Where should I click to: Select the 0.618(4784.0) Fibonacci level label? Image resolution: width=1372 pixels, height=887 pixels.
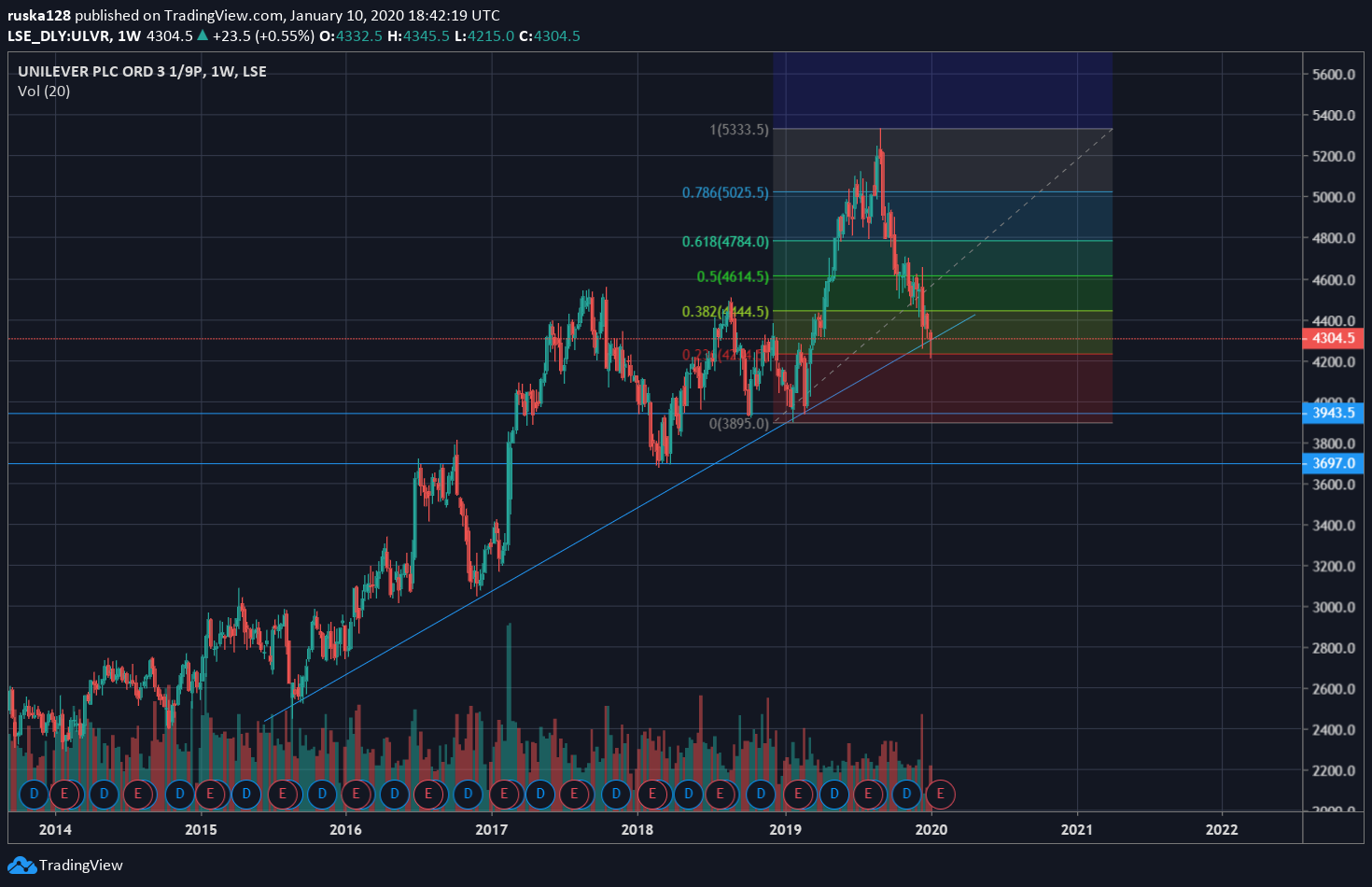[x=725, y=242]
